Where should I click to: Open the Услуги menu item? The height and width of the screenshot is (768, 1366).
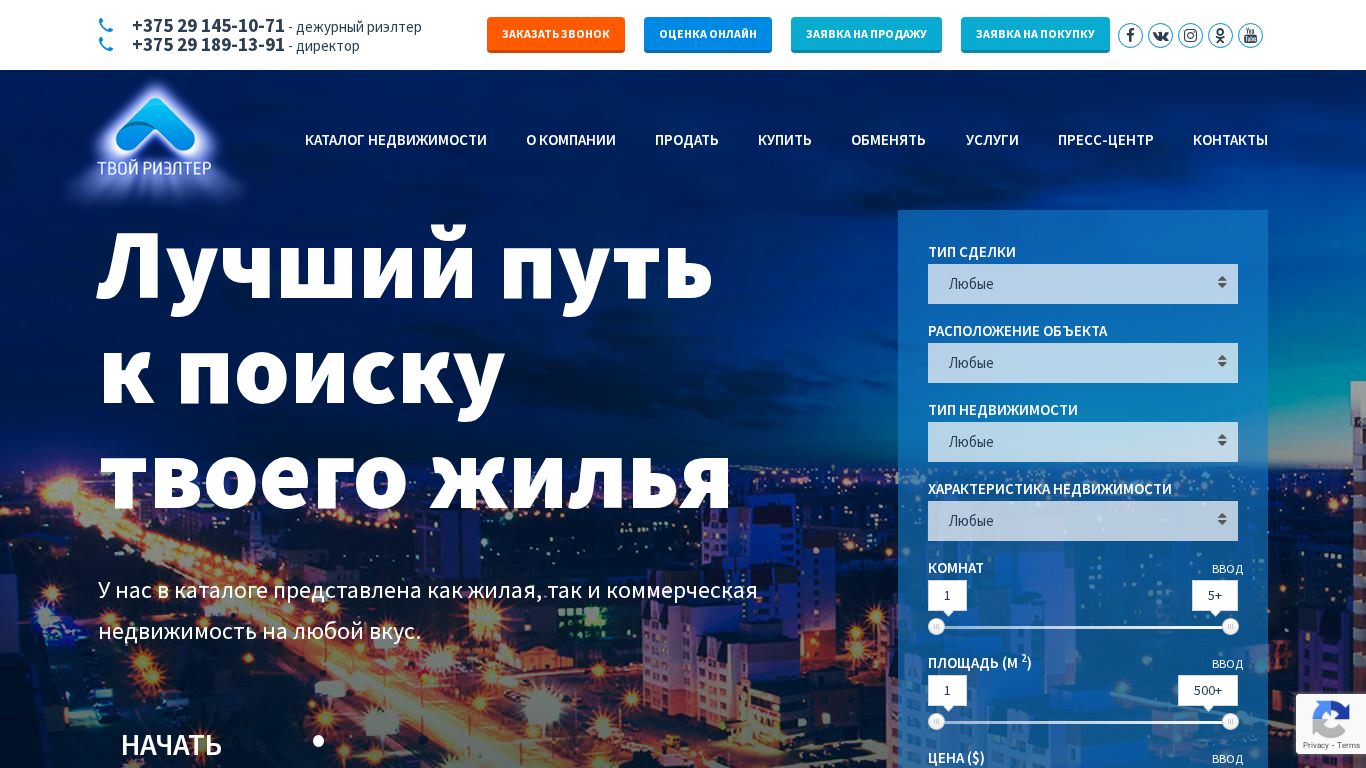[992, 140]
